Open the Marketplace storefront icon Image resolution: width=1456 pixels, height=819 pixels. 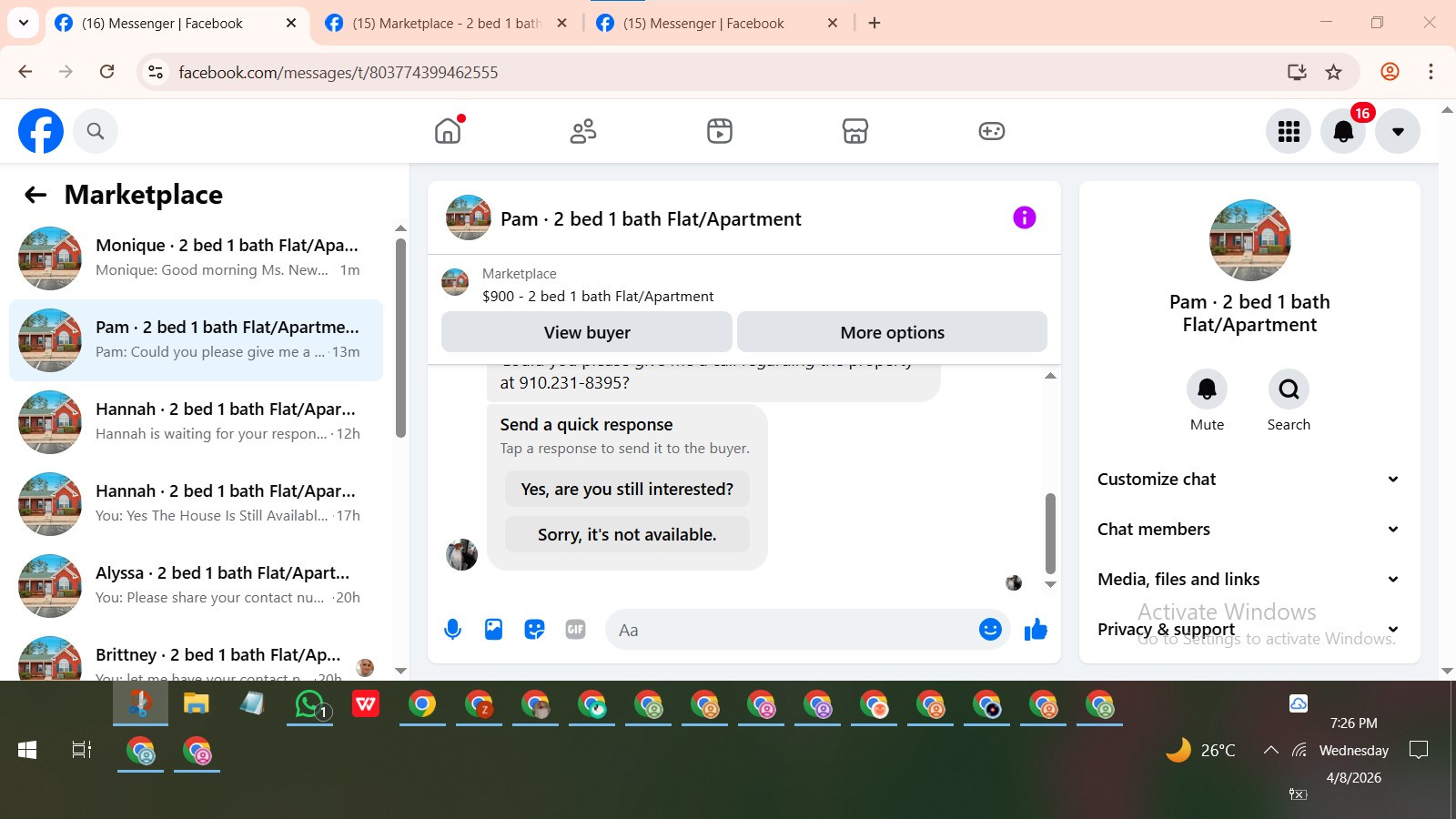pyautogui.click(x=855, y=131)
